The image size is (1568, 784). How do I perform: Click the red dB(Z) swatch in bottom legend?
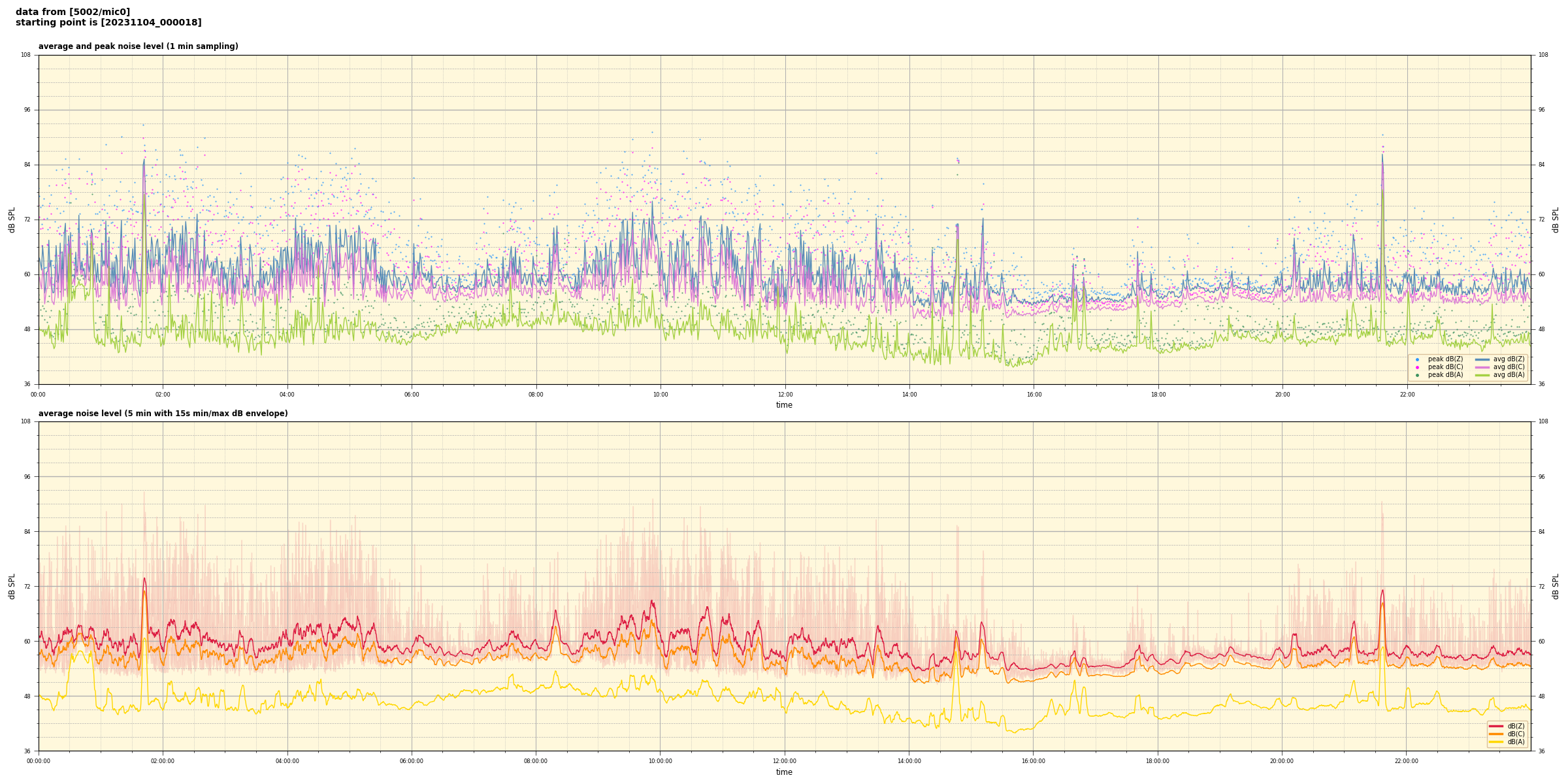coord(1496,726)
